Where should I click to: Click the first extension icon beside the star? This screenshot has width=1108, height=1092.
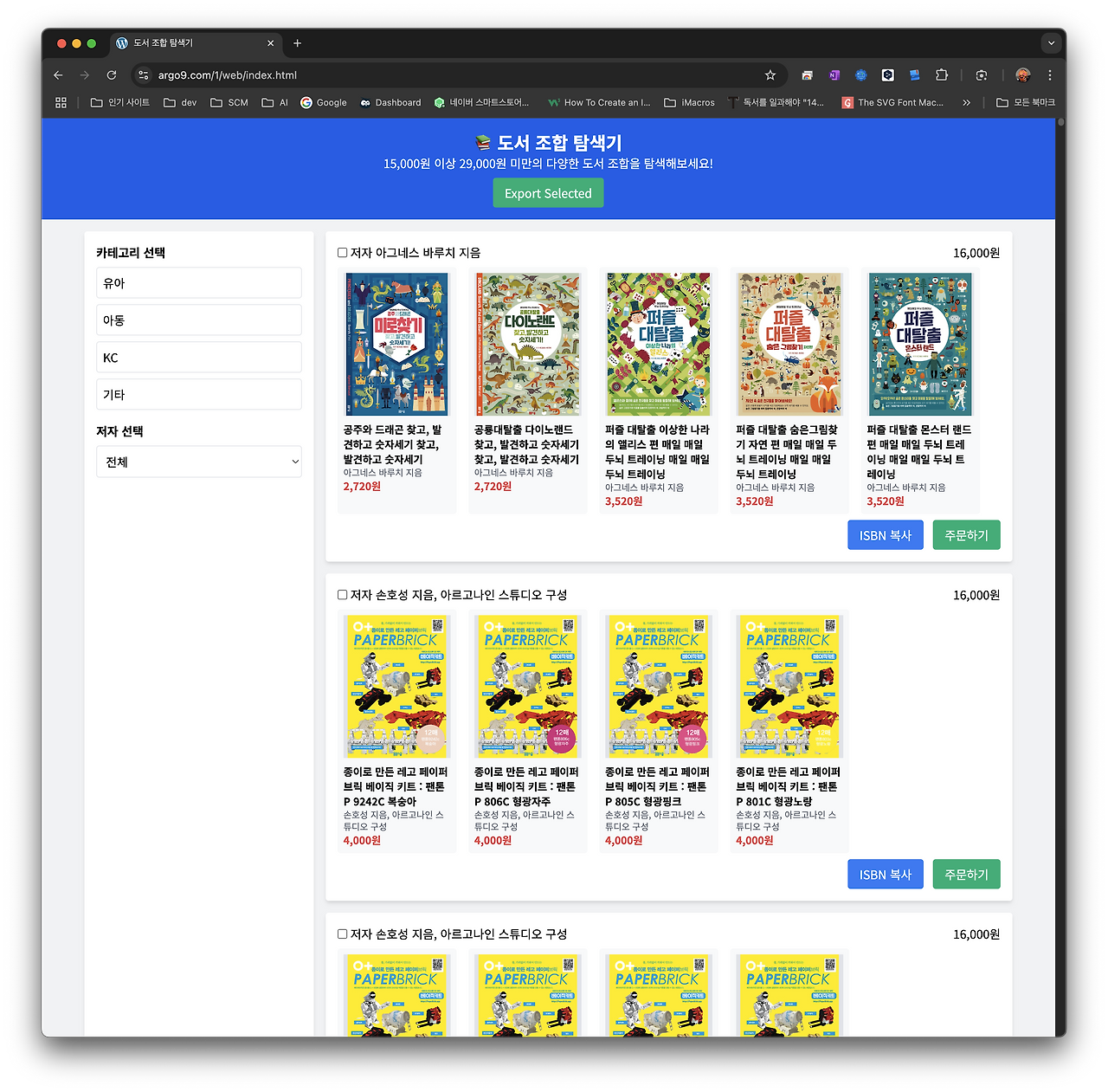[x=808, y=75]
